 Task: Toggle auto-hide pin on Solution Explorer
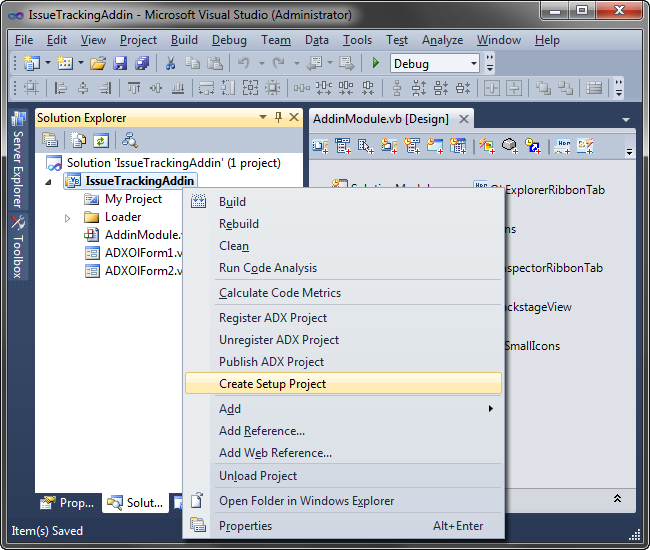tap(279, 118)
